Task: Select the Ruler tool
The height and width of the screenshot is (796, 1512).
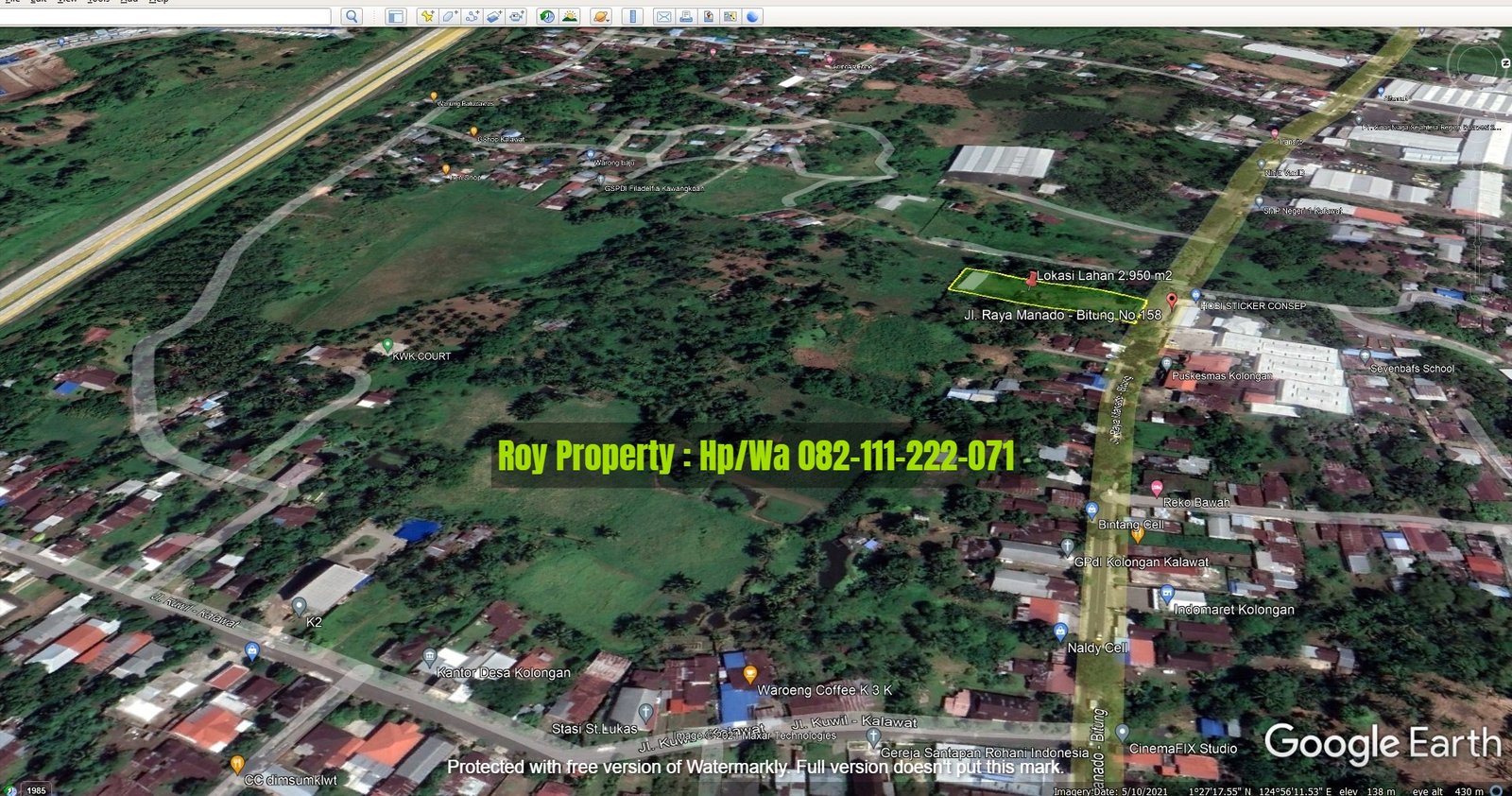Action: pos(633,16)
